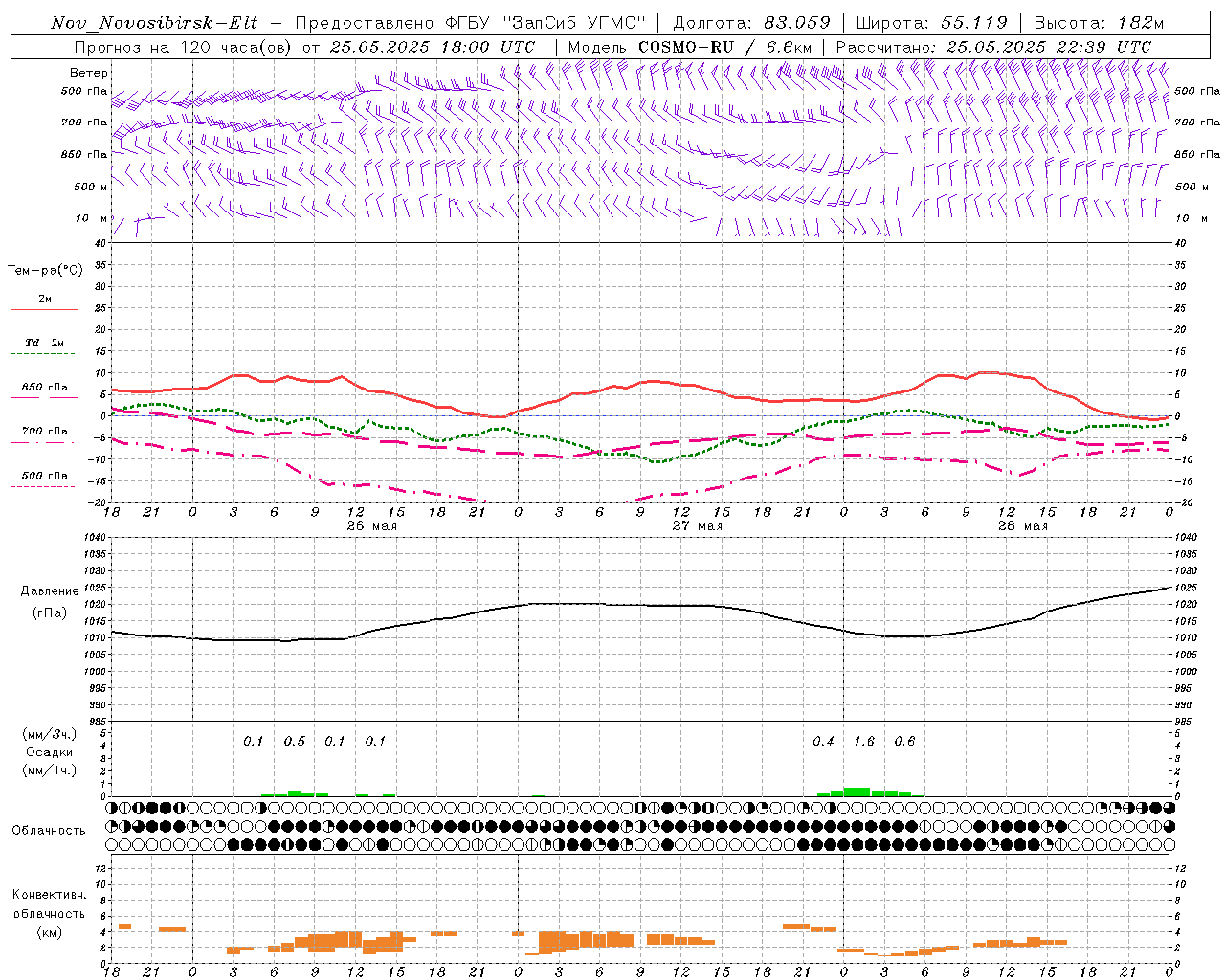Select the grid resolution 6.6км

(x=789, y=47)
